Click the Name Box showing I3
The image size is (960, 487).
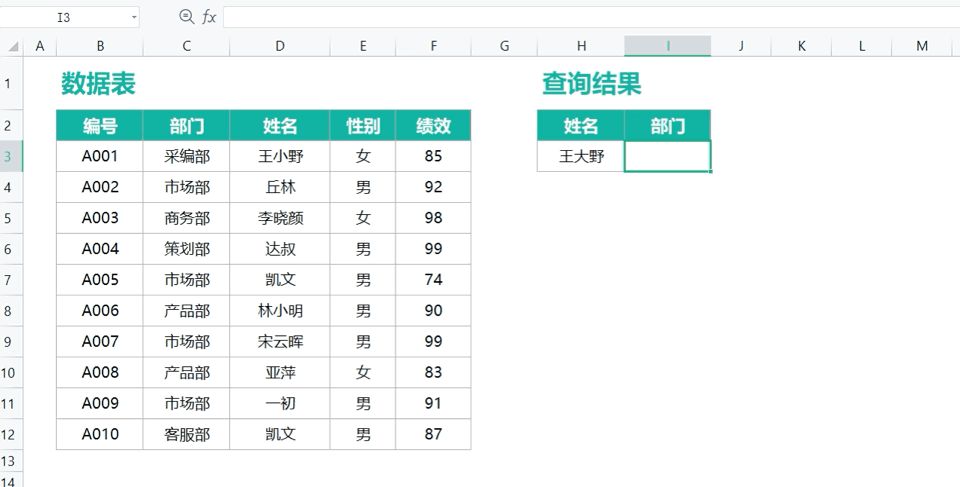click(64, 17)
